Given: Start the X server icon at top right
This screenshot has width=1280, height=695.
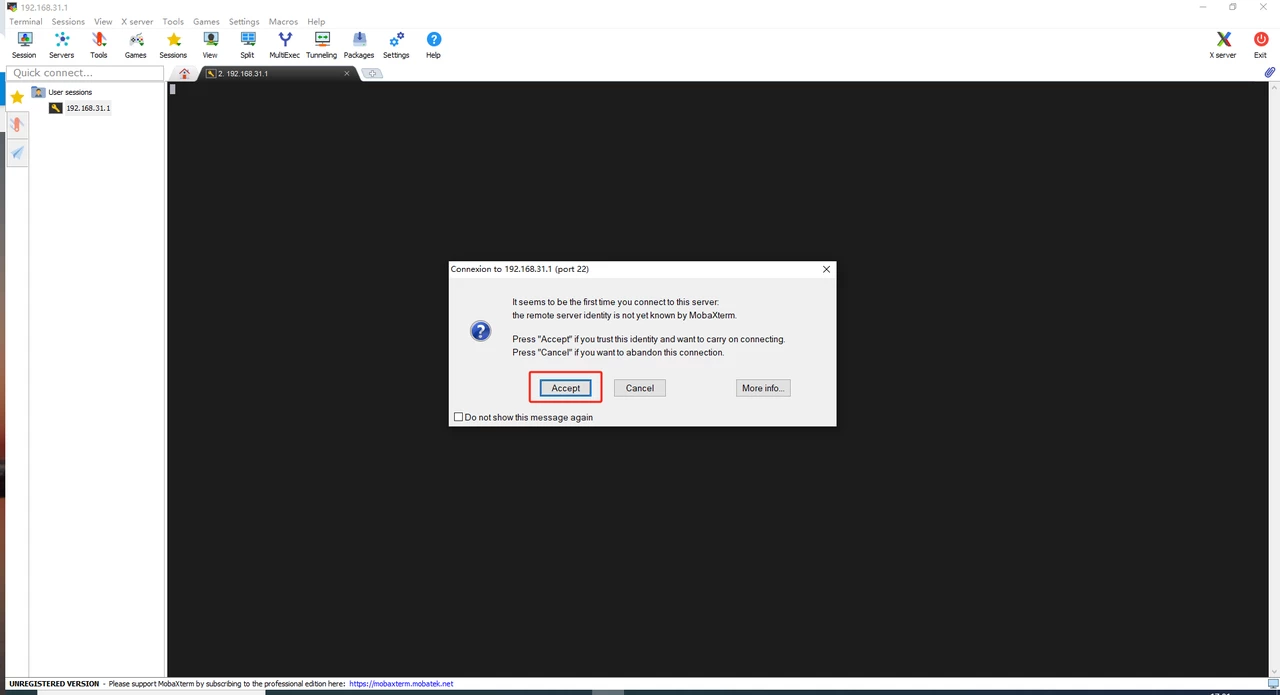Looking at the screenshot, I should click(x=1223, y=44).
